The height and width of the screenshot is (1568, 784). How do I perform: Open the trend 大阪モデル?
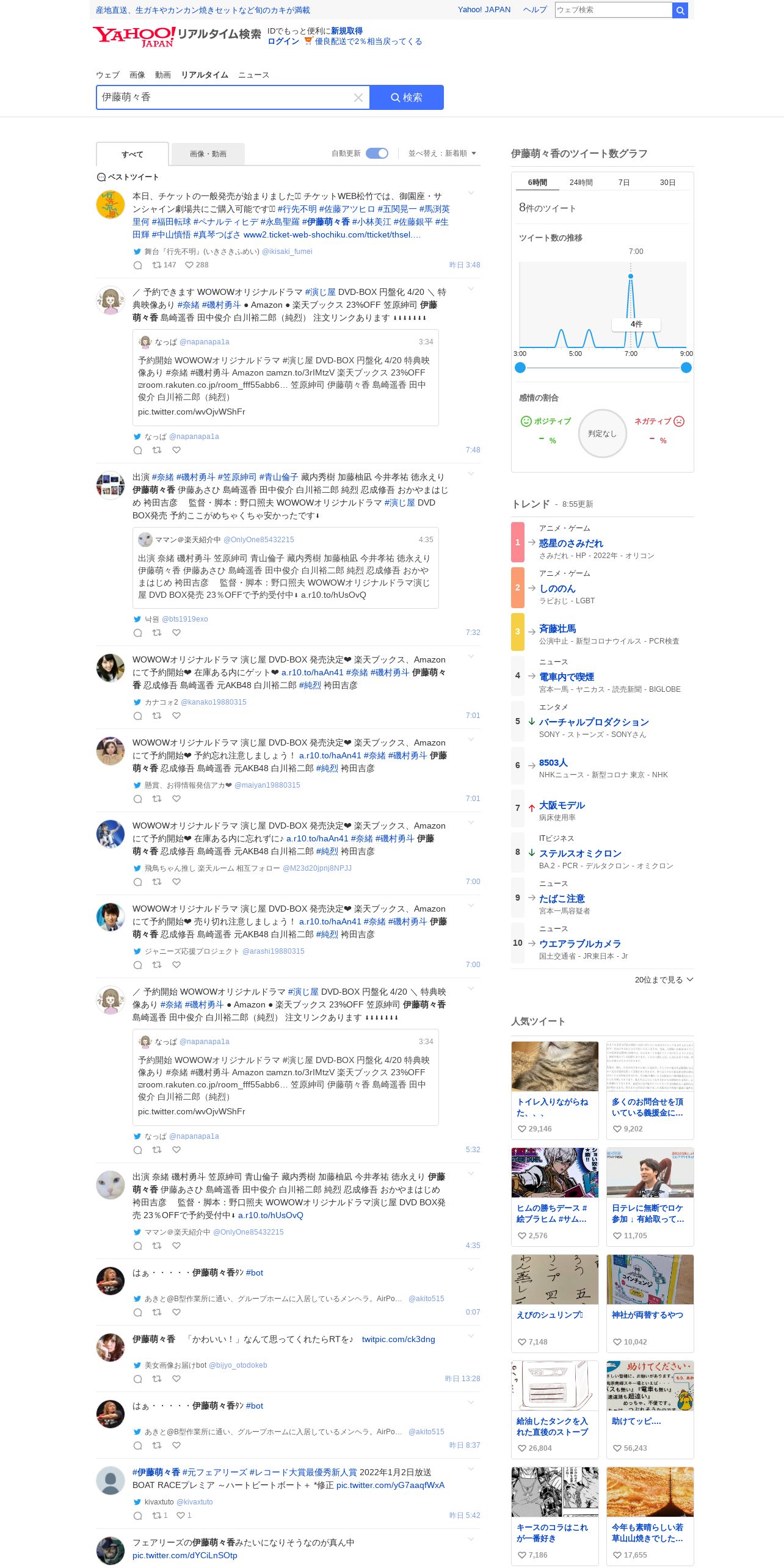pos(562,805)
